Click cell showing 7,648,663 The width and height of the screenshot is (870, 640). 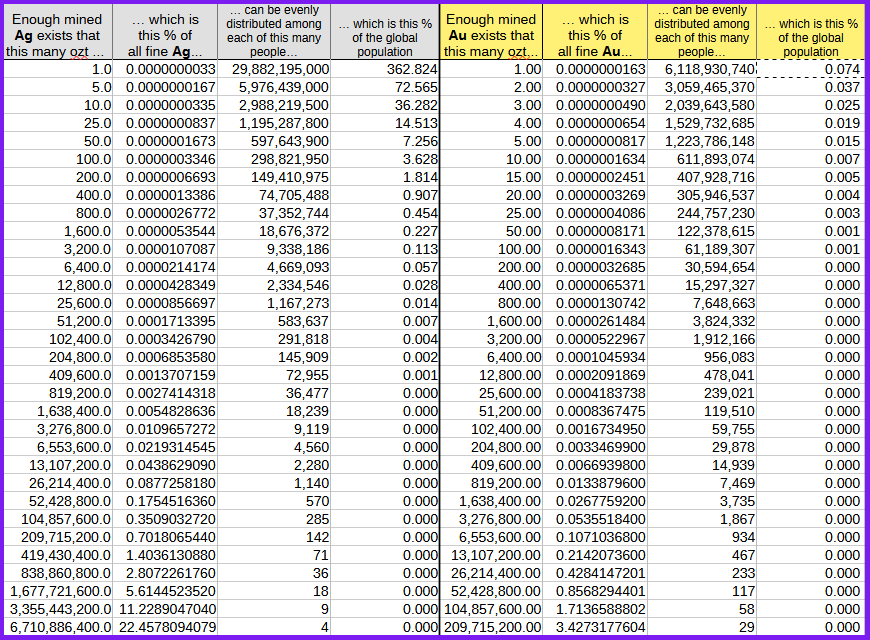click(x=702, y=303)
